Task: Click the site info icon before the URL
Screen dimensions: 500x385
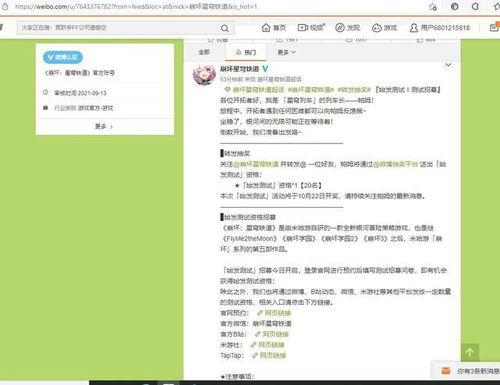Action: tap(5, 6)
